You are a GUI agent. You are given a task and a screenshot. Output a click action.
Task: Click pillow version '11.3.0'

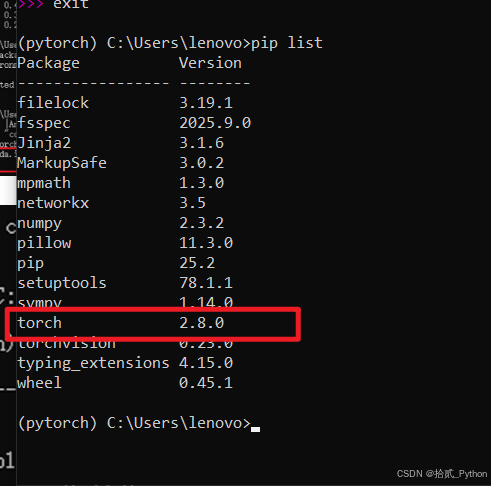pos(206,243)
